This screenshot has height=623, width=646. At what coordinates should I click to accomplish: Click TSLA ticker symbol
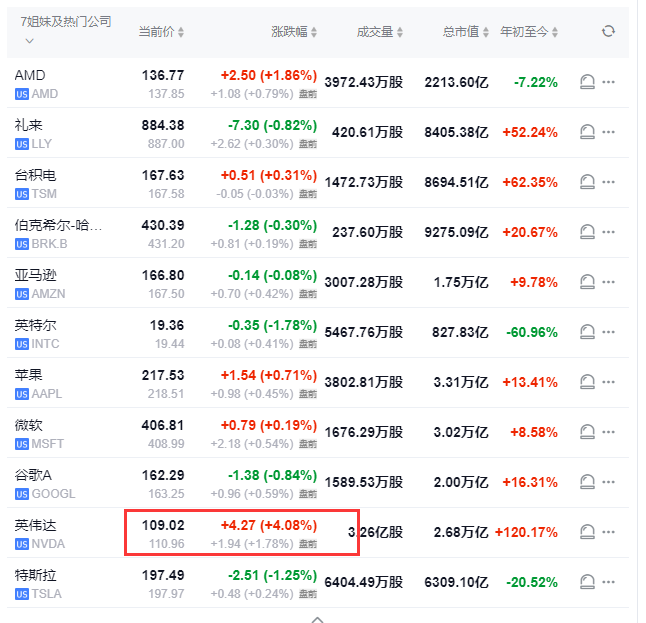coord(47,594)
